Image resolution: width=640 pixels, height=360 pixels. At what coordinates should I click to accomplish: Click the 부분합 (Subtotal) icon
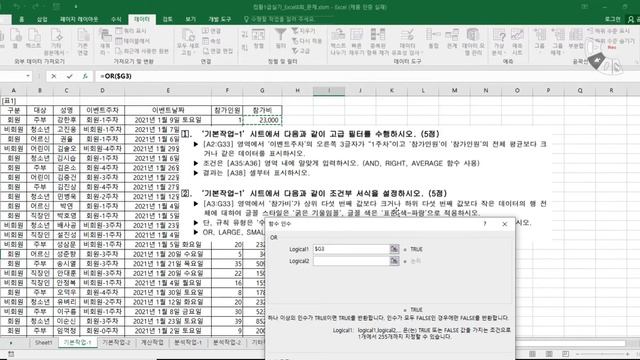[576, 39]
